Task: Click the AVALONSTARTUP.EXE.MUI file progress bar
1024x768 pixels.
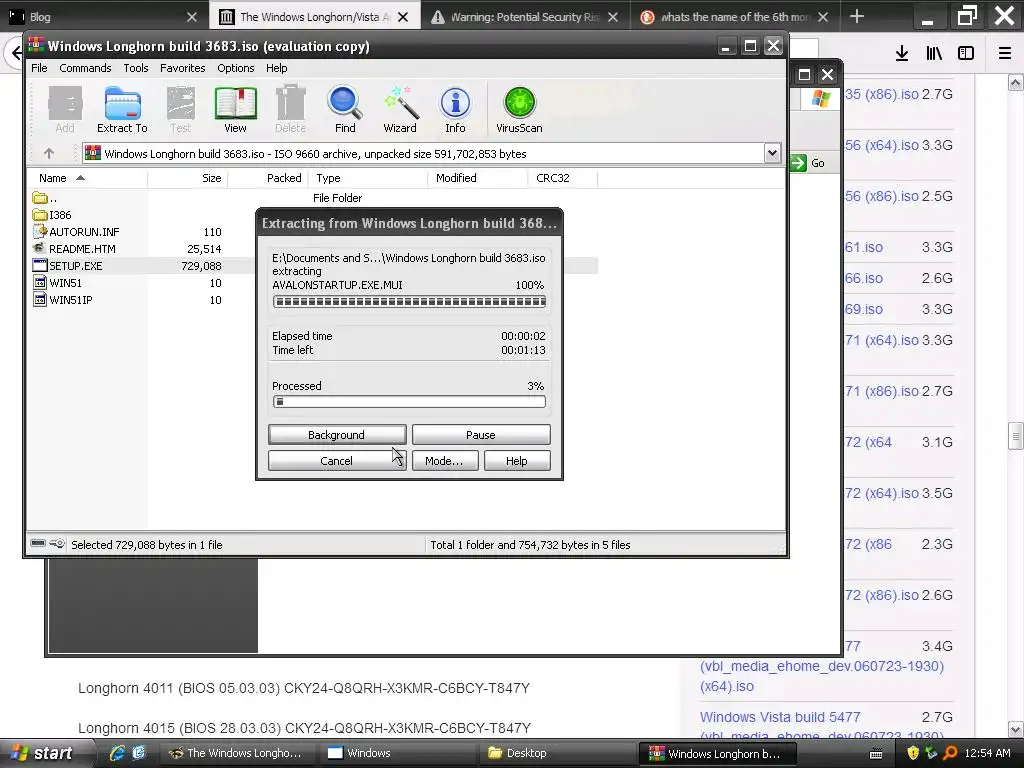Action: point(409,301)
